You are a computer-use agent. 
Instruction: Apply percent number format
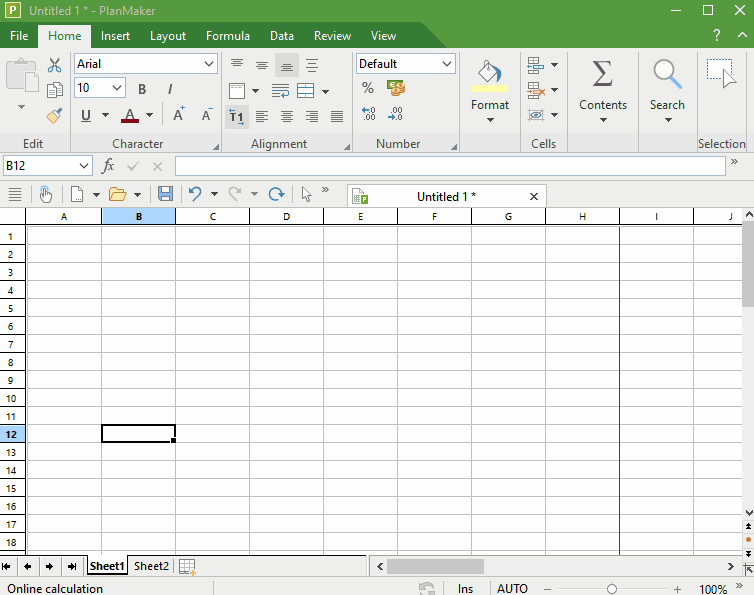point(368,89)
